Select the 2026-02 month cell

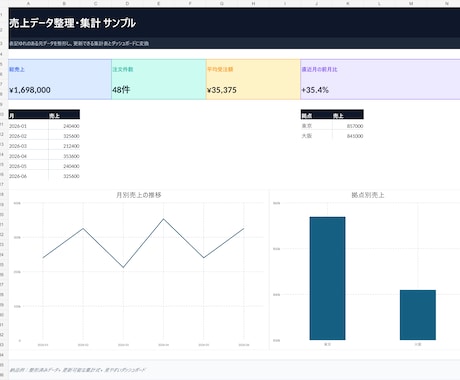(x=28, y=136)
